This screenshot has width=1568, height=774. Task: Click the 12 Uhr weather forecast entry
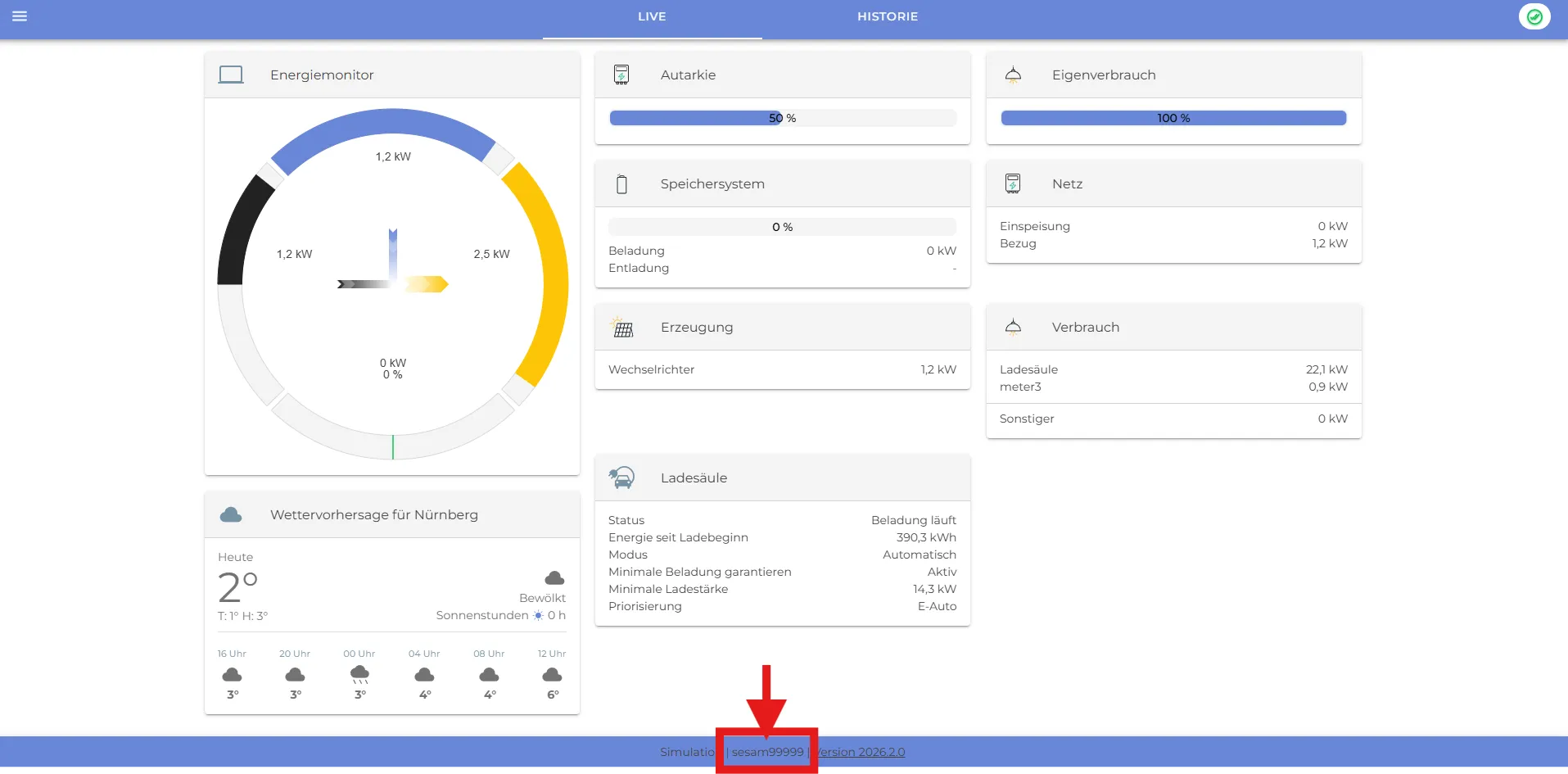[552, 674]
